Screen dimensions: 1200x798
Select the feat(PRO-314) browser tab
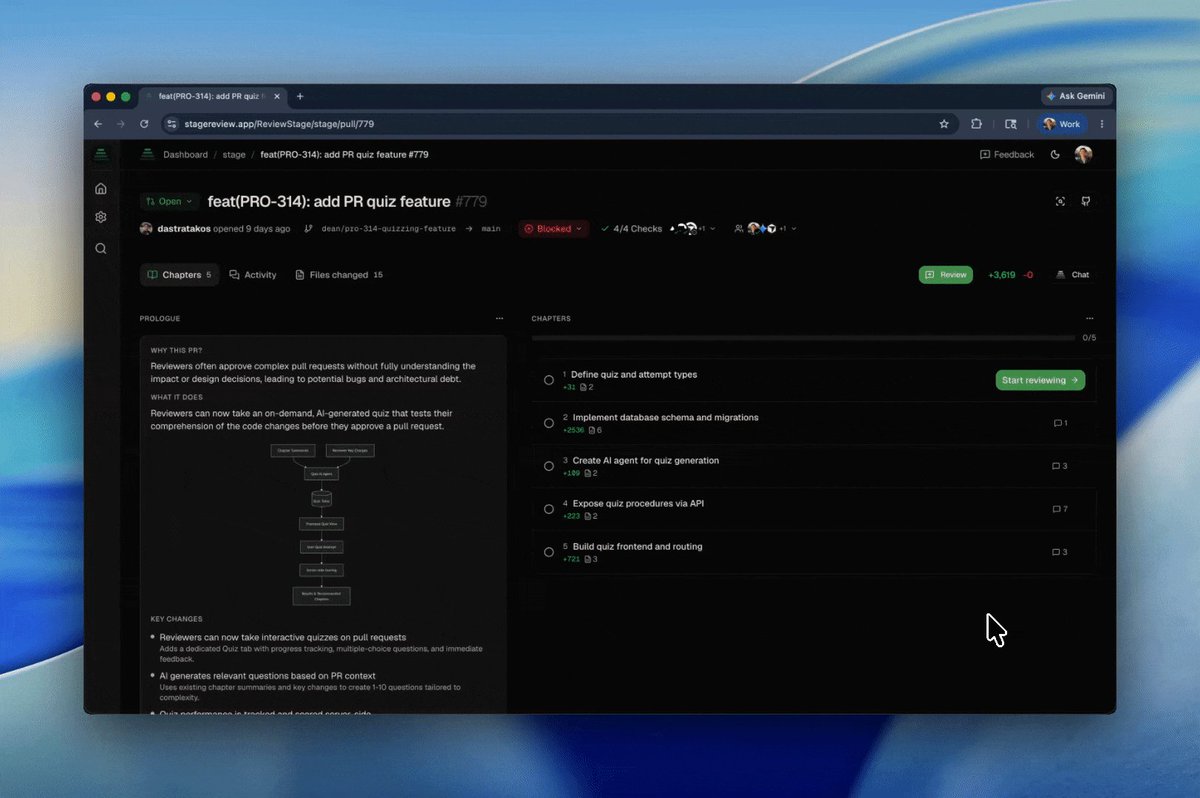pyautogui.click(x=213, y=96)
